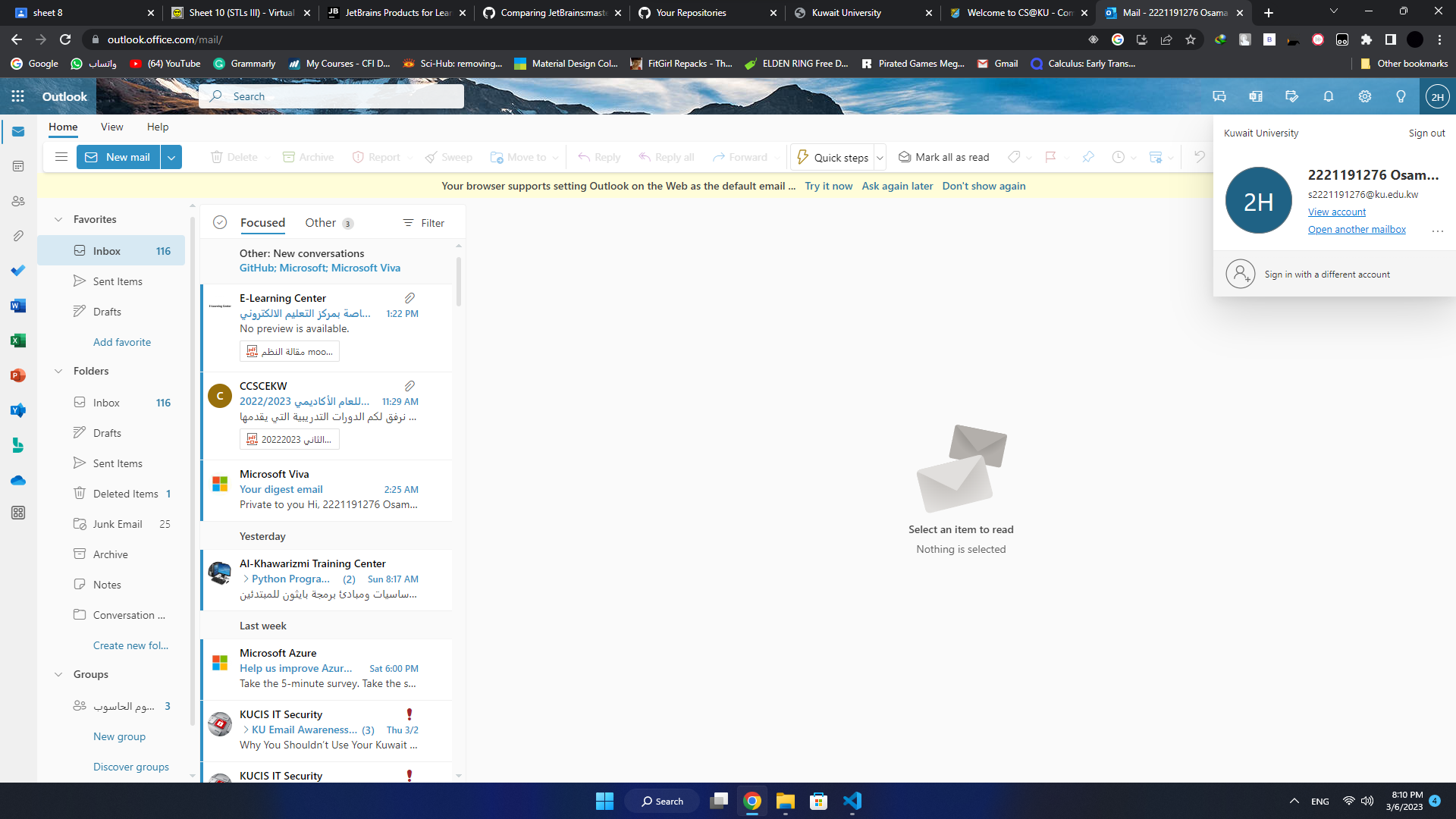This screenshot has width=1456, height=819.
Task: Open the New mail split-button dropdown
Action: [x=171, y=157]
